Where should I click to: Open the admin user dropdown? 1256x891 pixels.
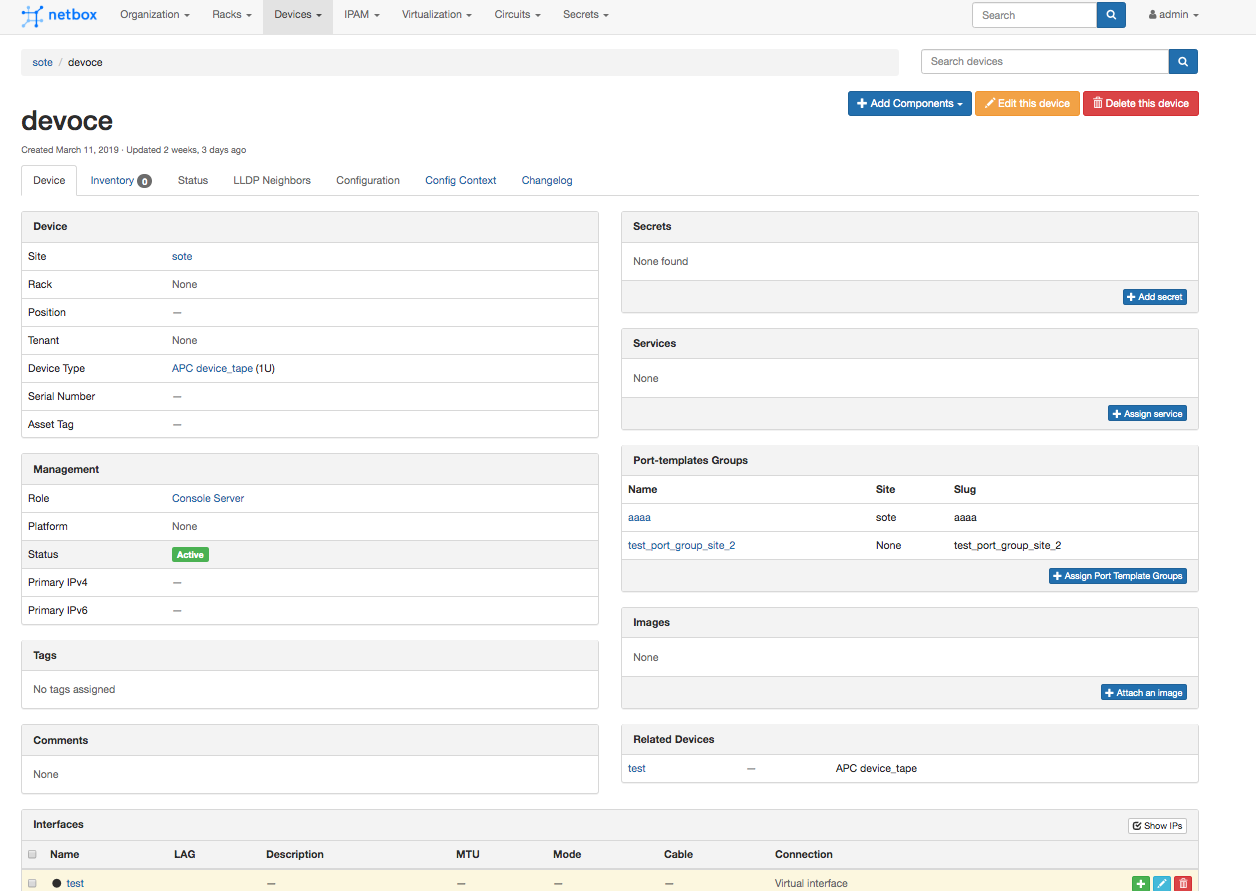click(1173, 15)
